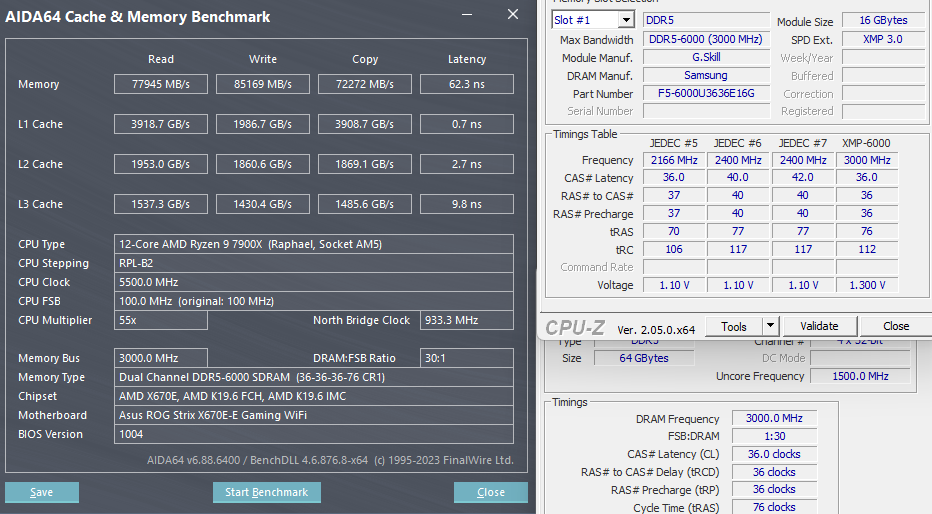This screenshot has width=932, height=514.
Task: Select L2 Cache Read 1953.0 GB/s
Action: pyautogui.click(x=160, y=164)
